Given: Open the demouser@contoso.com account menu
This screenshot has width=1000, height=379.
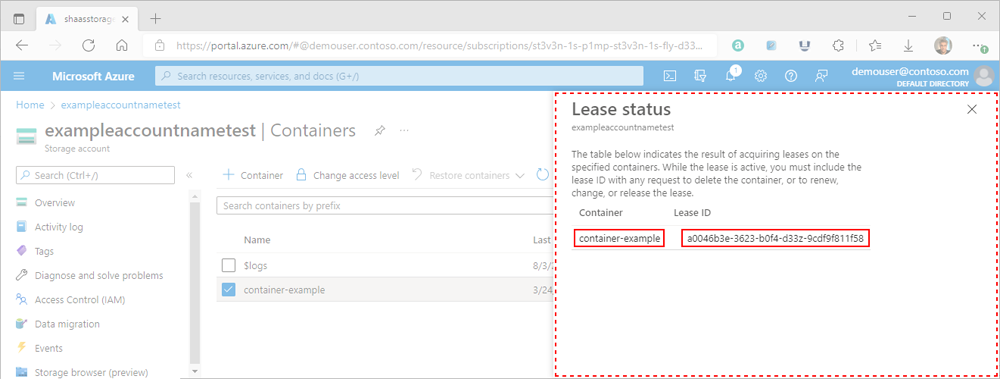Looking at the screenshot, I should [922, 76].
